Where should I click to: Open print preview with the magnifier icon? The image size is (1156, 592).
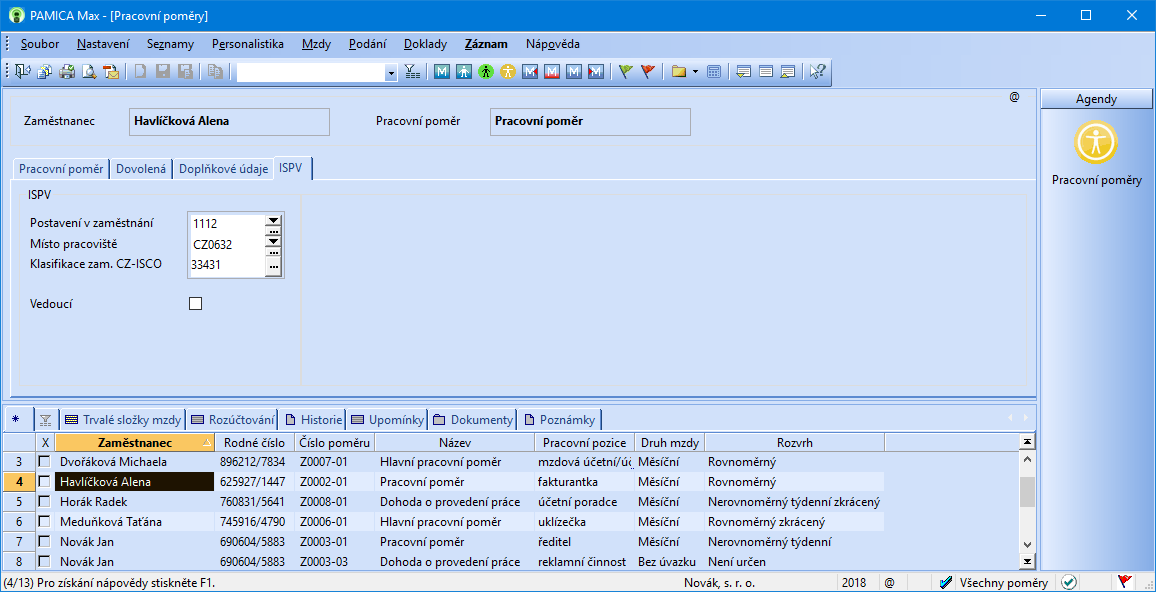pyautogui.click(x=88, y=72)
